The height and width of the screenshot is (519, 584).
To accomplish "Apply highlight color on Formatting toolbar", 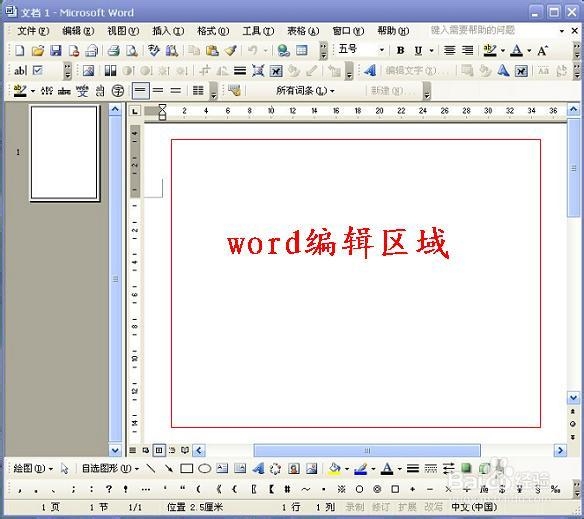I will [x=490, y=50].
